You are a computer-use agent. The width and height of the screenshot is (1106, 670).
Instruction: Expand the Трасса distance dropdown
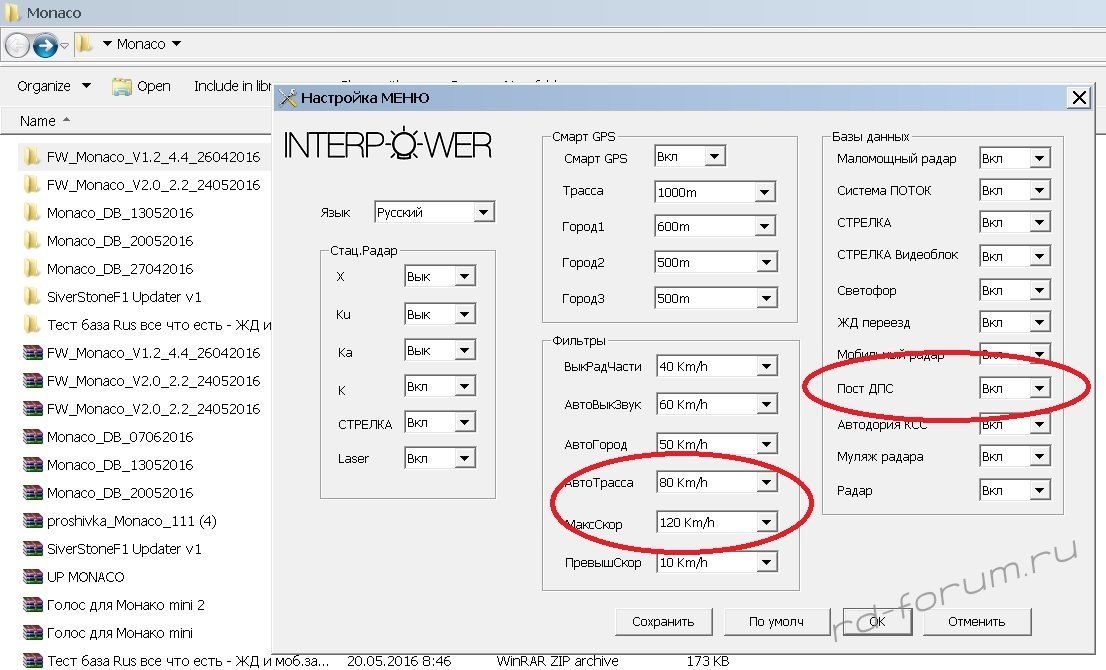(x=764, y=192)
